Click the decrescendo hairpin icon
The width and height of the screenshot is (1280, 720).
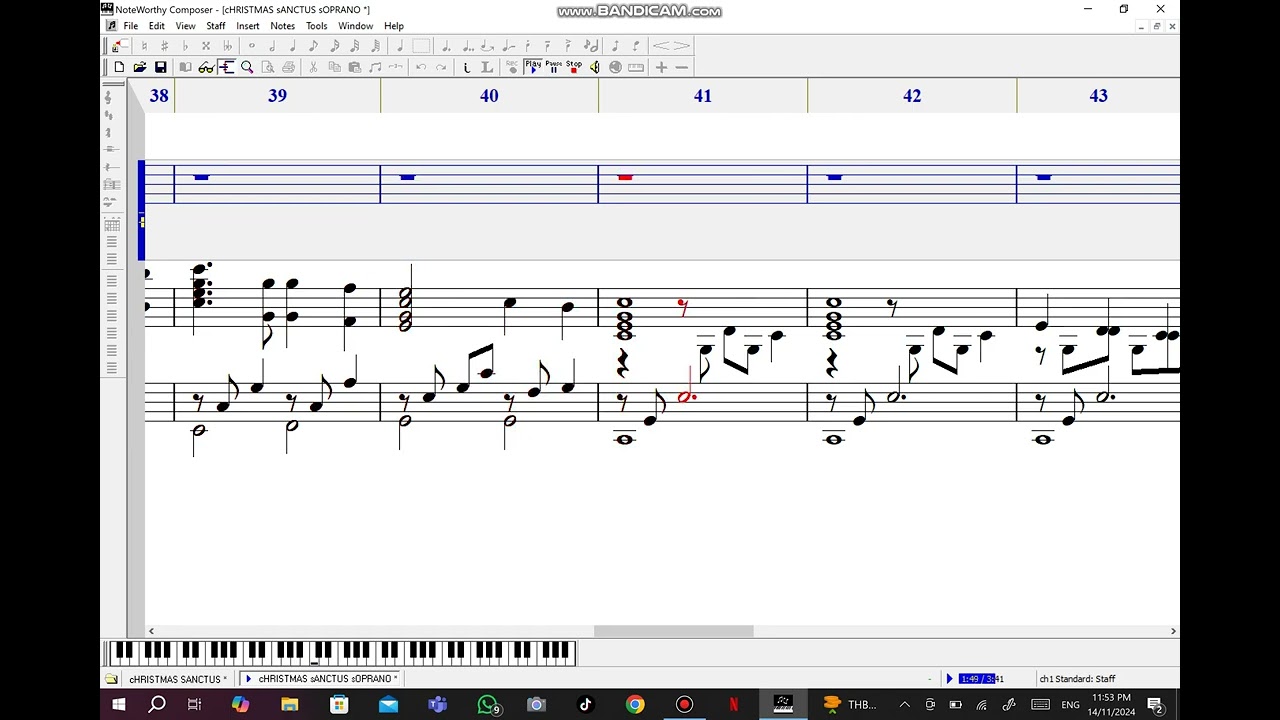pos(681,46)
